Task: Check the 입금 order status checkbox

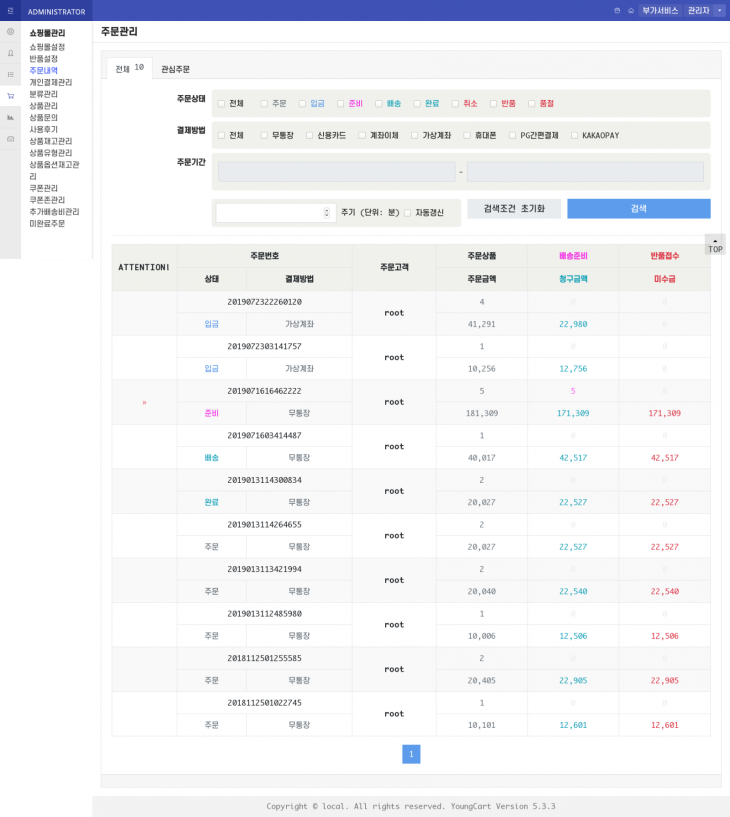Action: click(x=302, y=103)
